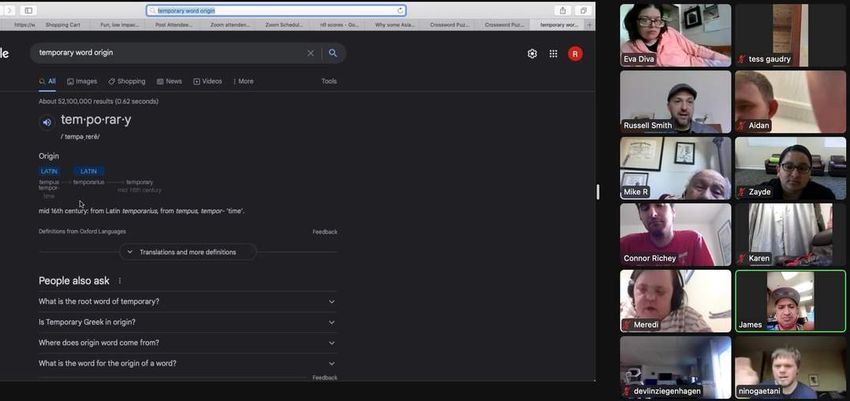Expand 'What is the word for the origin of a word?'
The height and width of the screenshot is (401, 850).
tap(188, 363)
